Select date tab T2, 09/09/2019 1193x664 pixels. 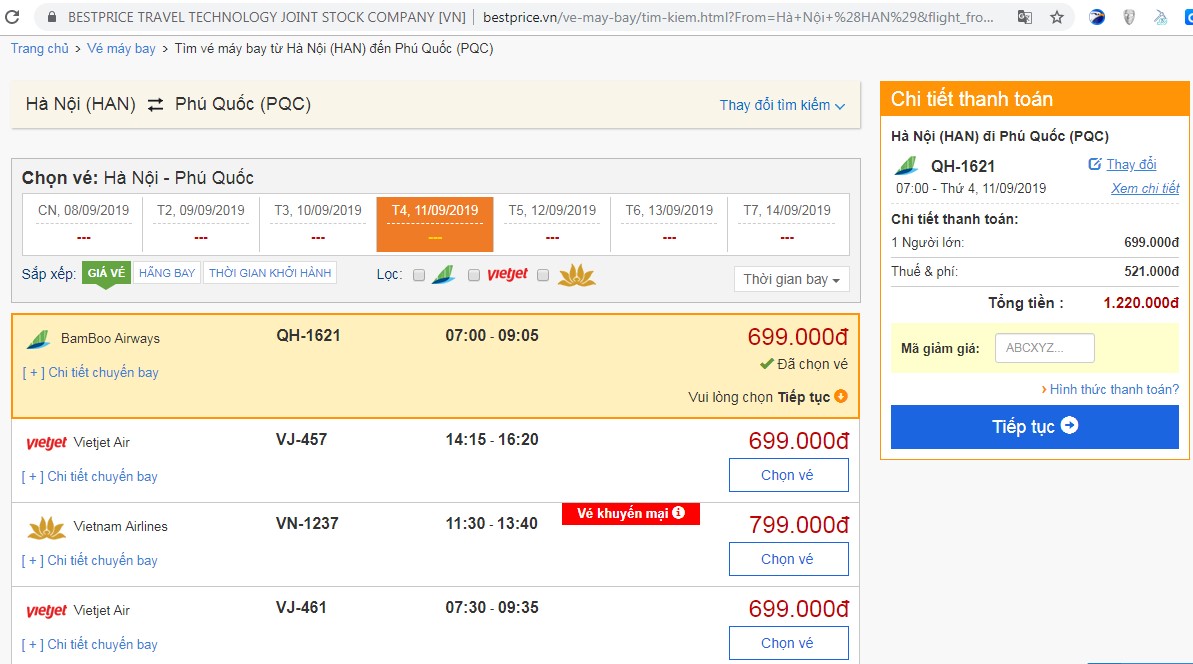coord(201,224)
